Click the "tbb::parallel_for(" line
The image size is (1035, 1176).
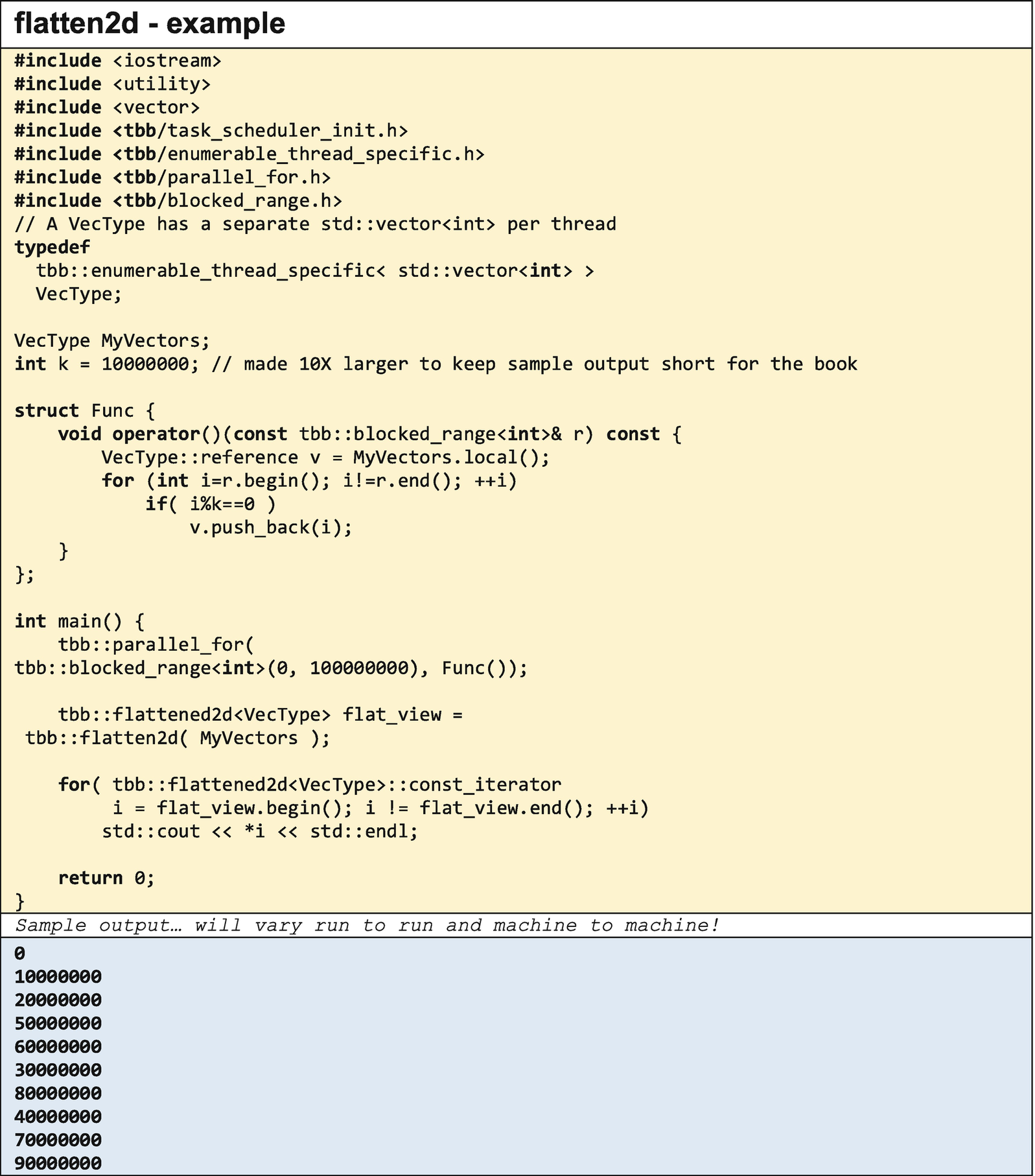[157, 644]
